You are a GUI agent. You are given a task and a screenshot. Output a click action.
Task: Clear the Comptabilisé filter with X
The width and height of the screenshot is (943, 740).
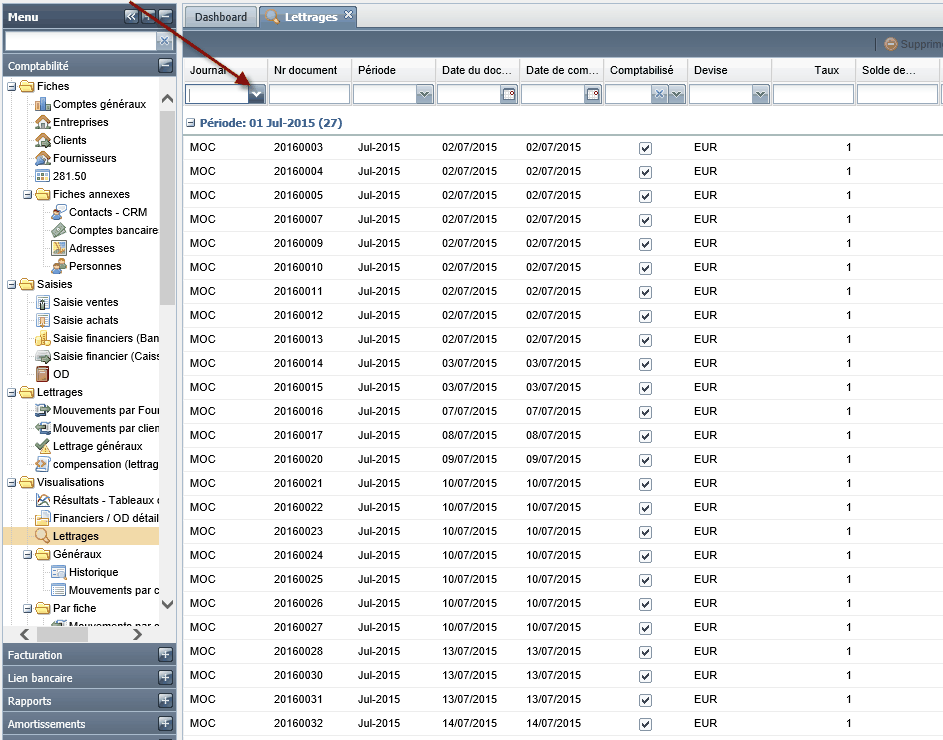(660, 94)
